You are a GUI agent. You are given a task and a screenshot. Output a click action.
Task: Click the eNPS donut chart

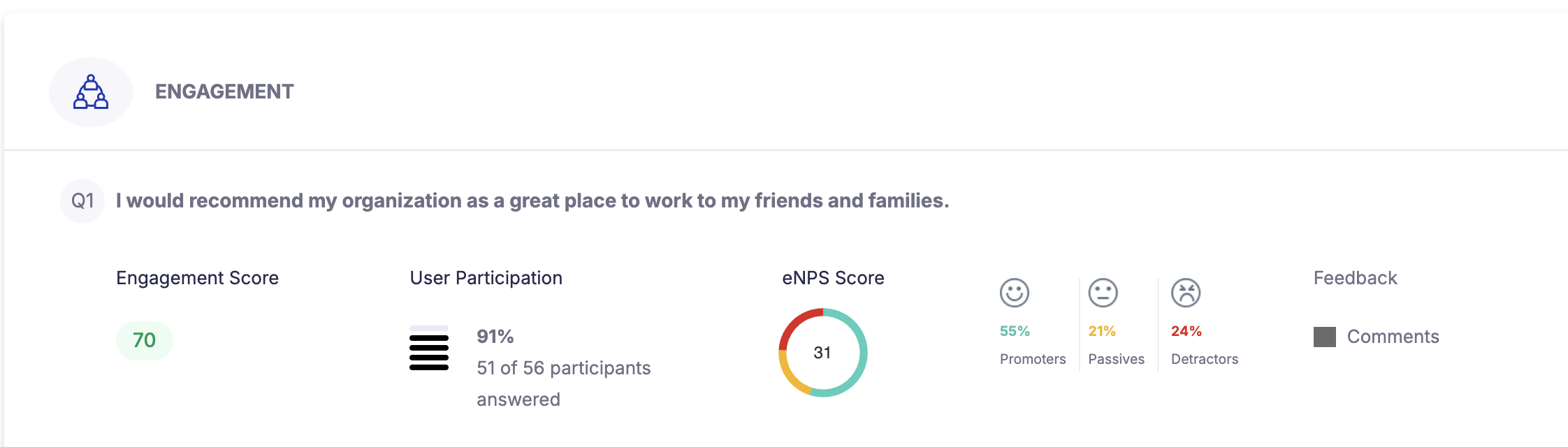822,353
